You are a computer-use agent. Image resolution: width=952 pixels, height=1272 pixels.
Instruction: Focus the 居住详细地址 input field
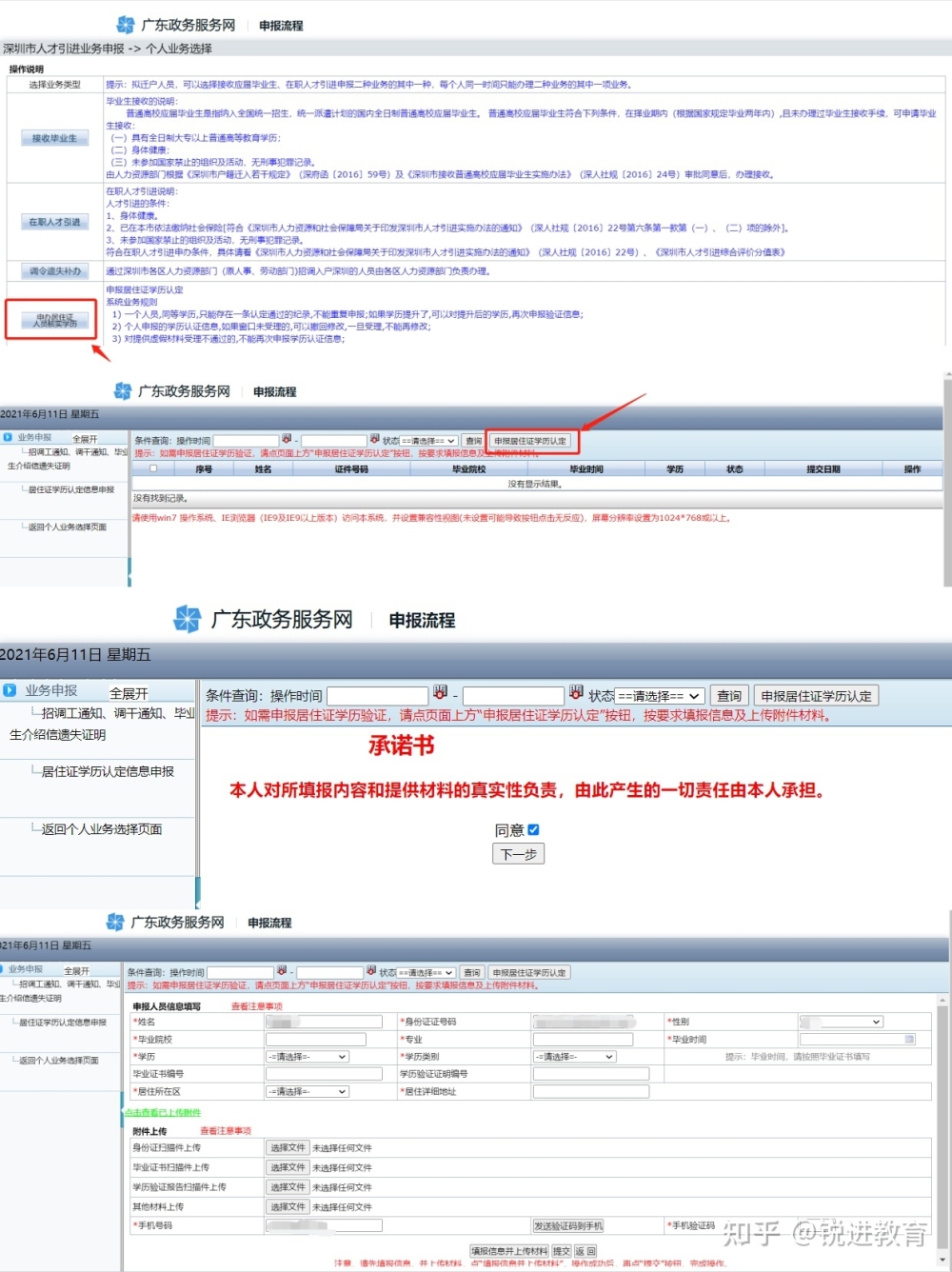pyautogui.click(x=591, y=1092)
